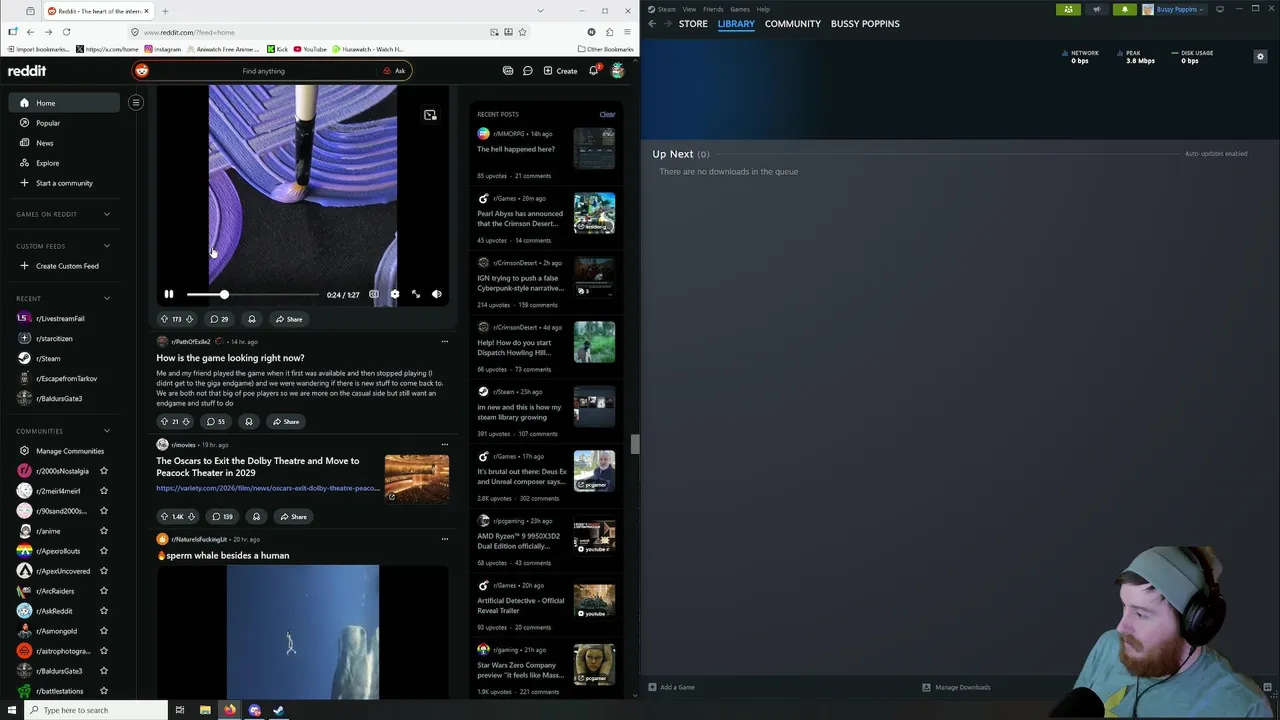Open the 139 comments on Oscars post
Image resolution: width=1280 pixels, height=720 pixels.
click(223, 517)
